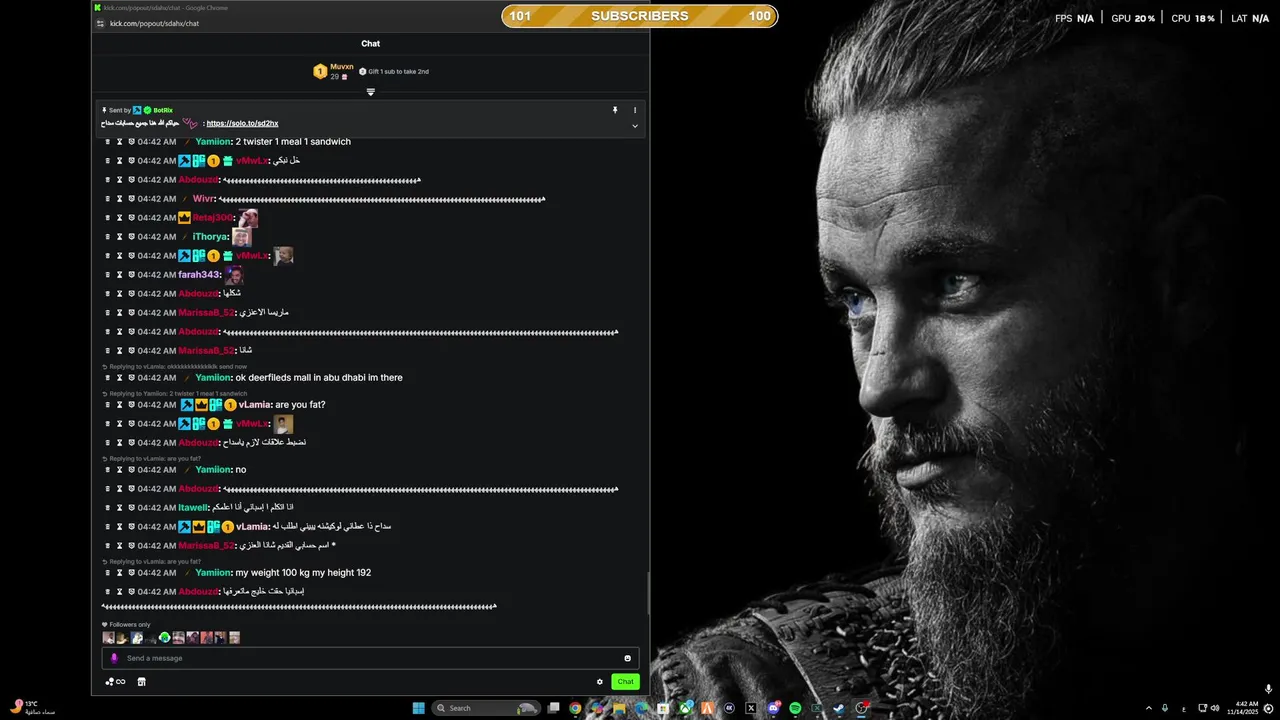Open the weather widget on taskbar

pos(33,707)
